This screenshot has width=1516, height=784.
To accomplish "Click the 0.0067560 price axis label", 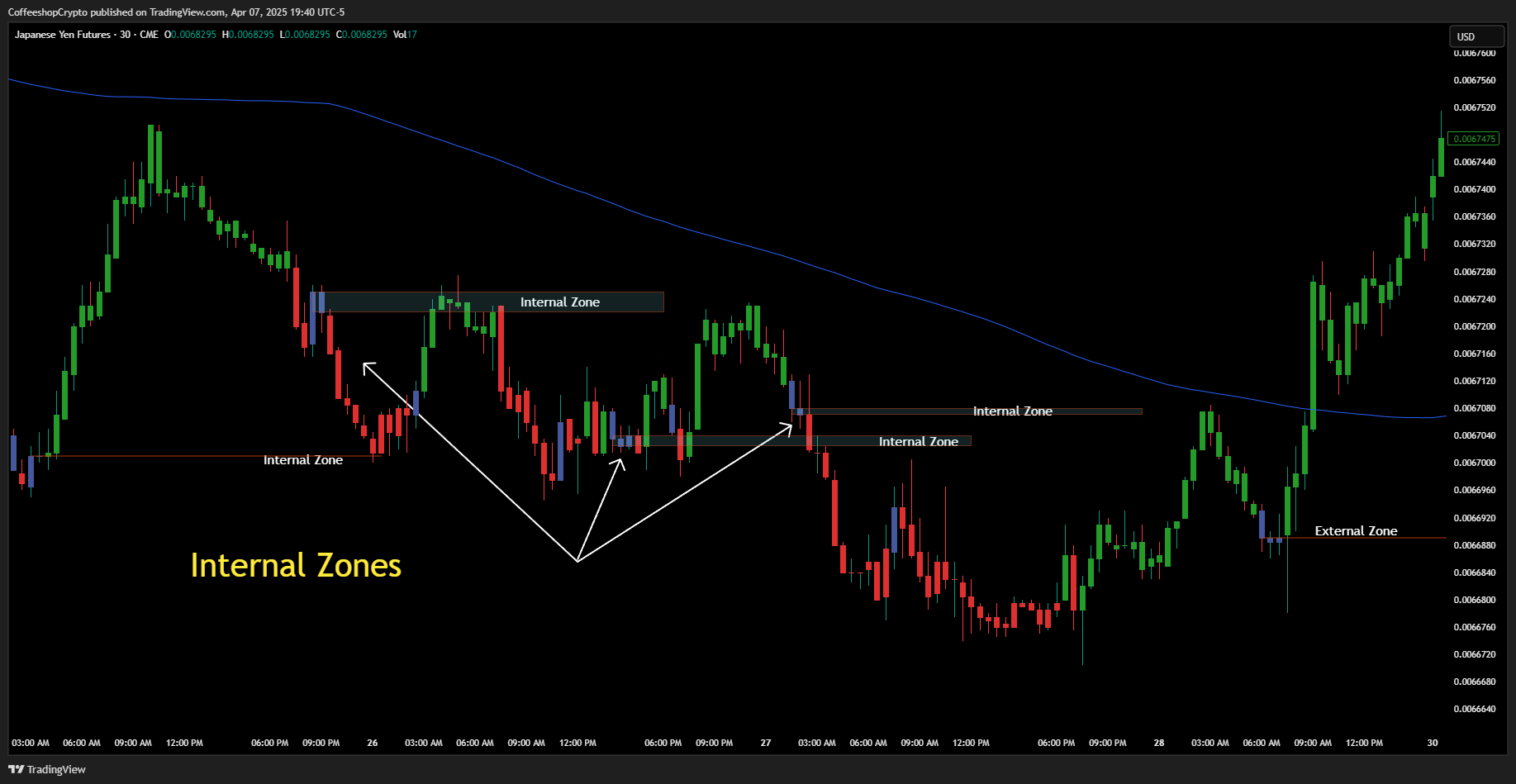I will click(1475, 80).
